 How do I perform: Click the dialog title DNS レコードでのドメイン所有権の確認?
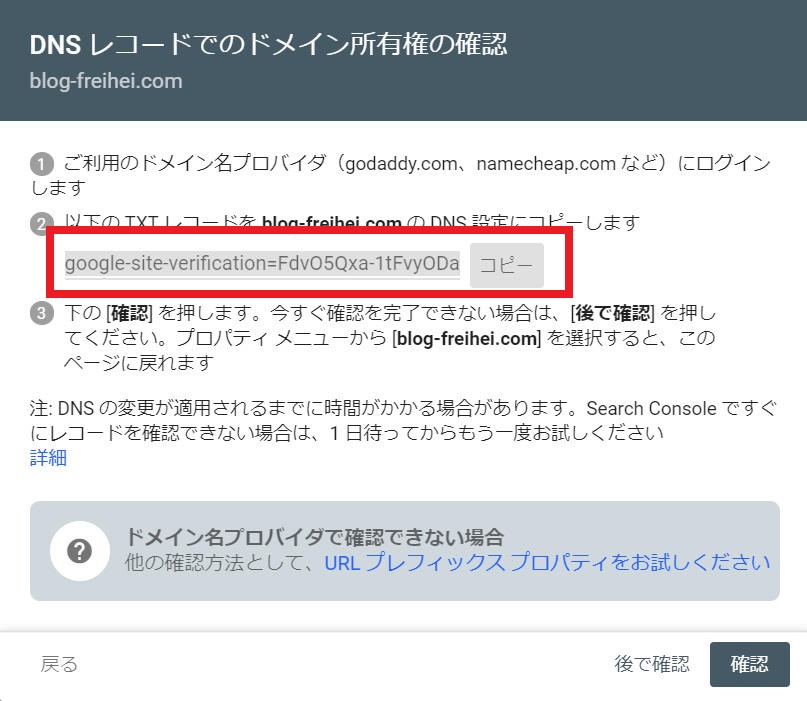[x=269, y=44]
